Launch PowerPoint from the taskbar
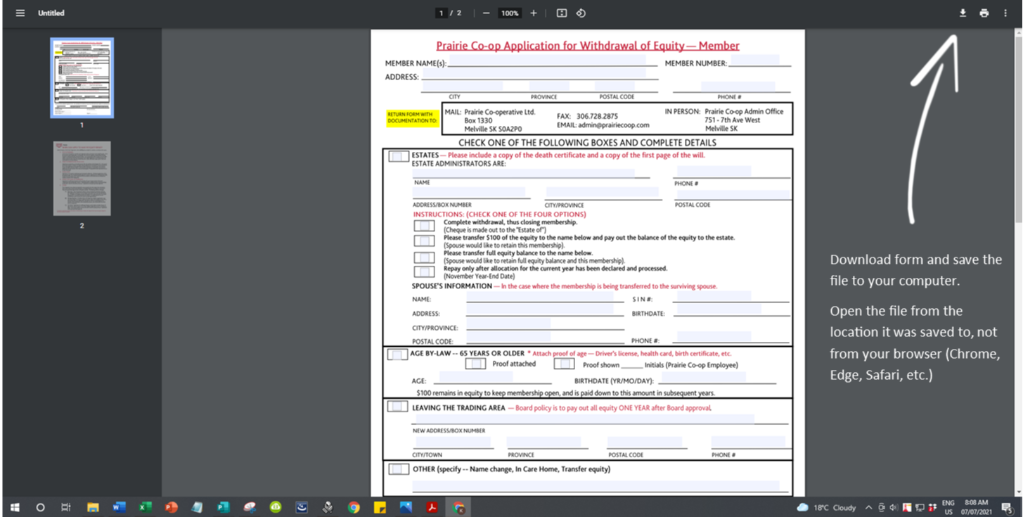The width and height of the screenshot is (1023, 517). [x=171, y=507]
